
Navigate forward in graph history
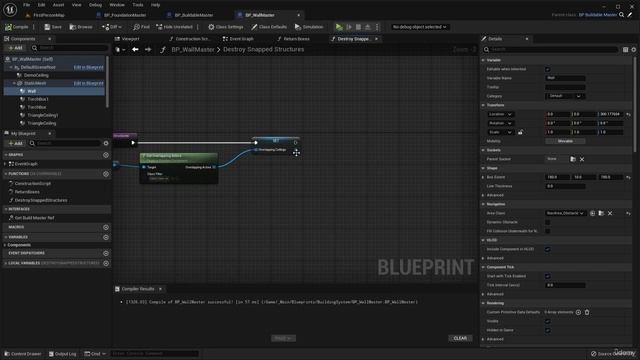click(x=148, y=49)
